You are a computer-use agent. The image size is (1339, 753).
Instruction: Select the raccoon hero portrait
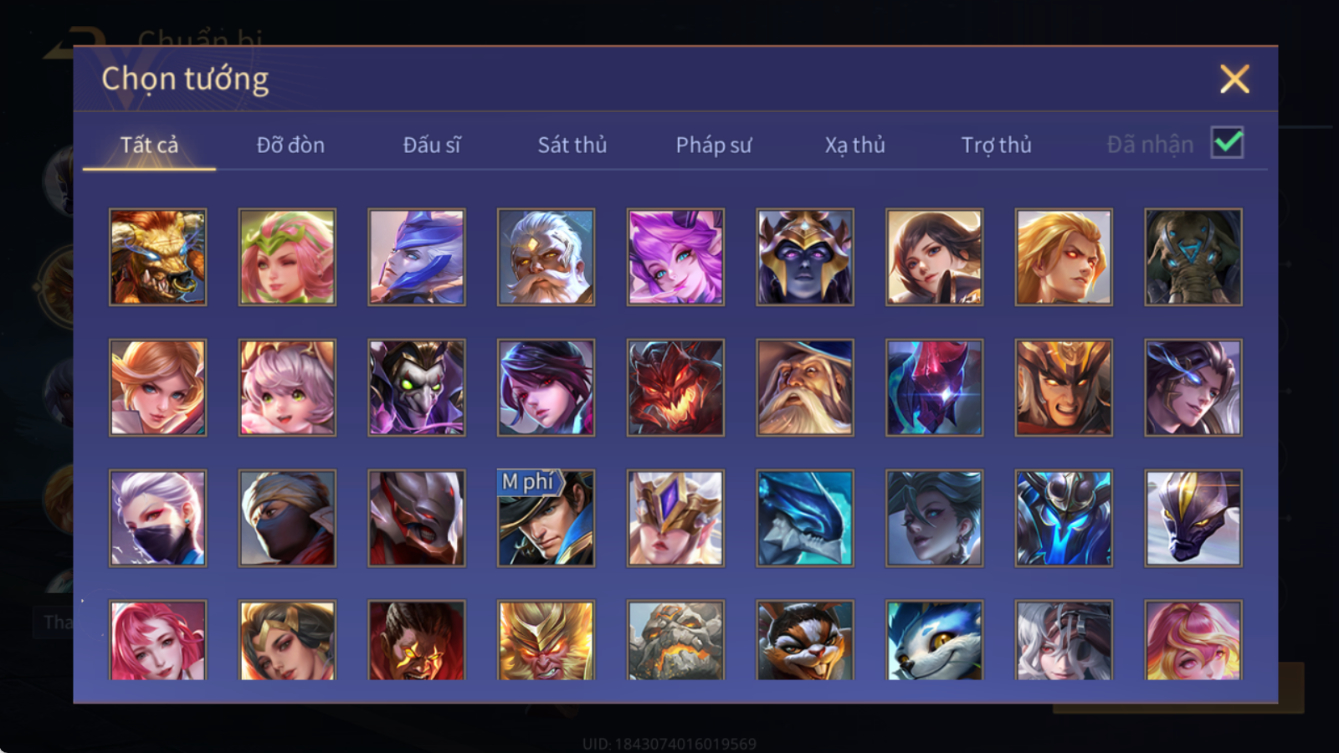coord(805,641)
